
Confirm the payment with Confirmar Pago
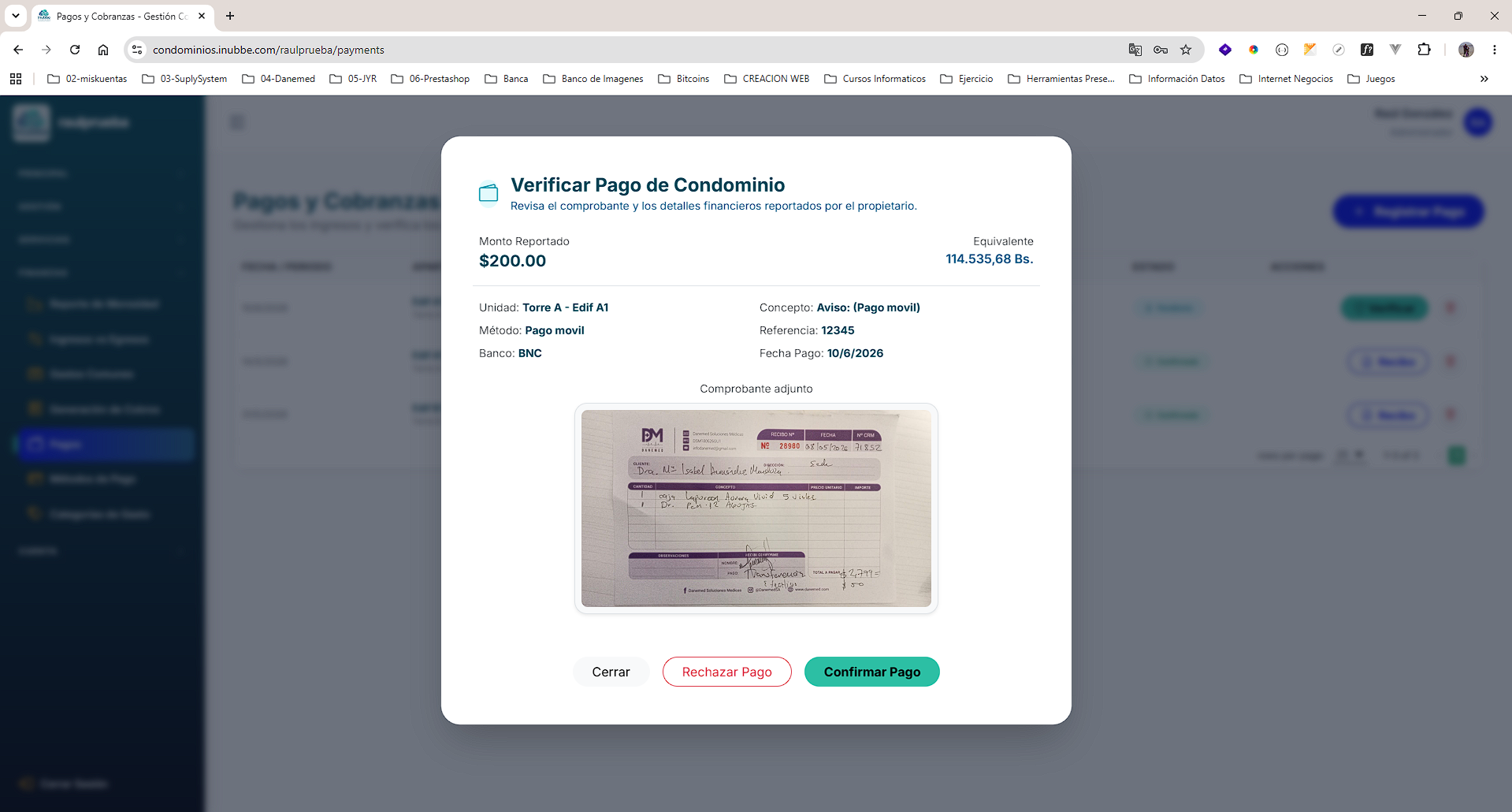(x=871, y=672)
